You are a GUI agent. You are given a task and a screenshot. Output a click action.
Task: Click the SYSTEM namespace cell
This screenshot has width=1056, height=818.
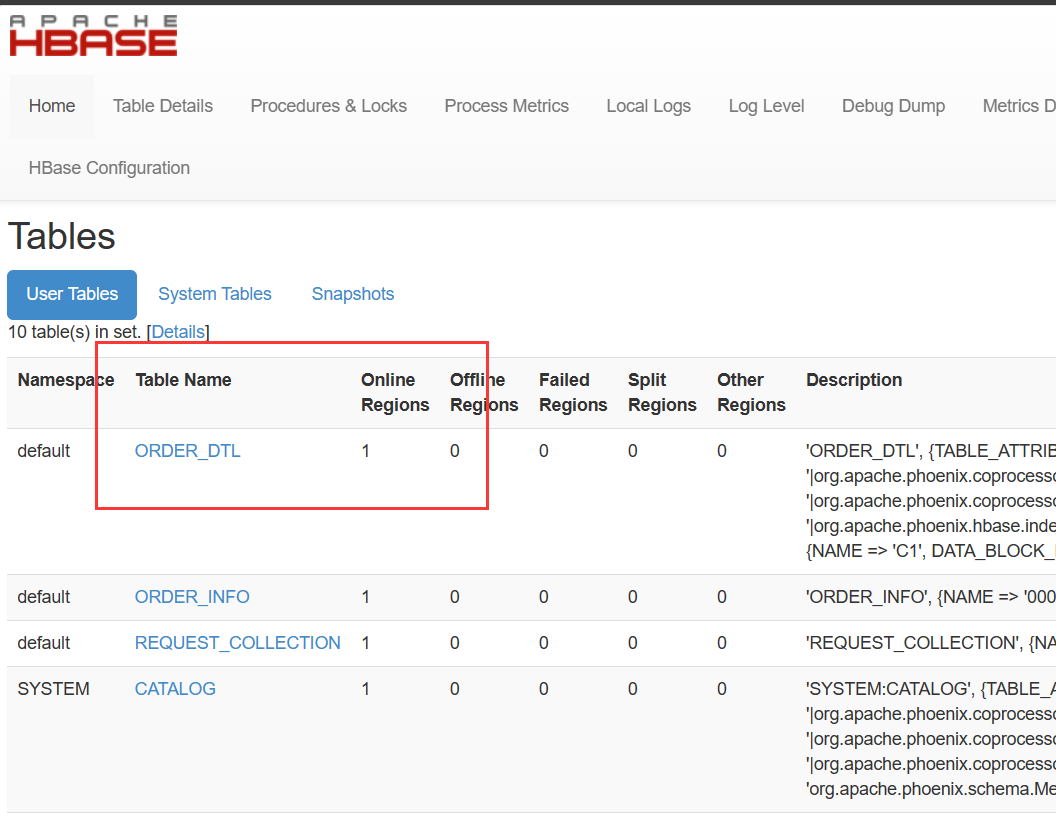53,689
